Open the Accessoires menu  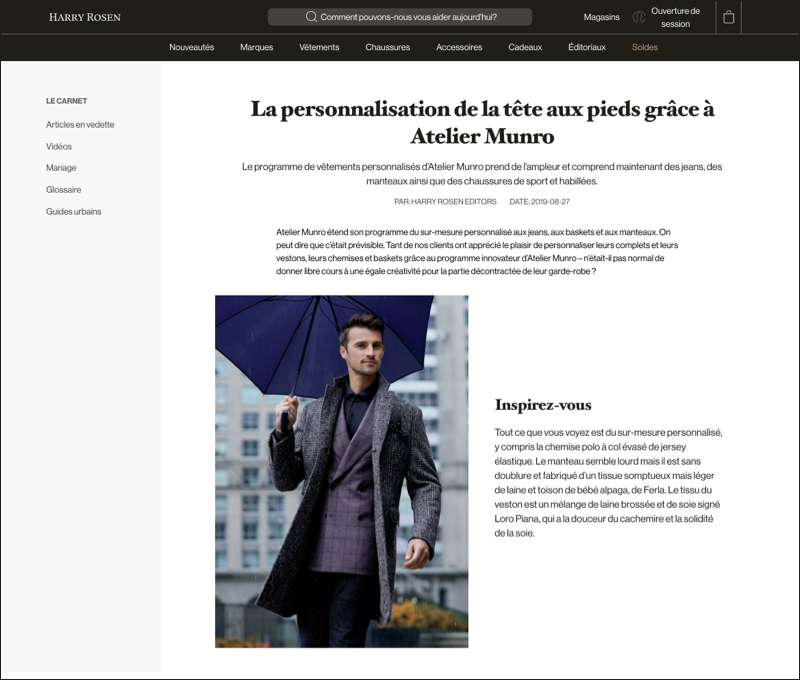click(x=459, y=47)
